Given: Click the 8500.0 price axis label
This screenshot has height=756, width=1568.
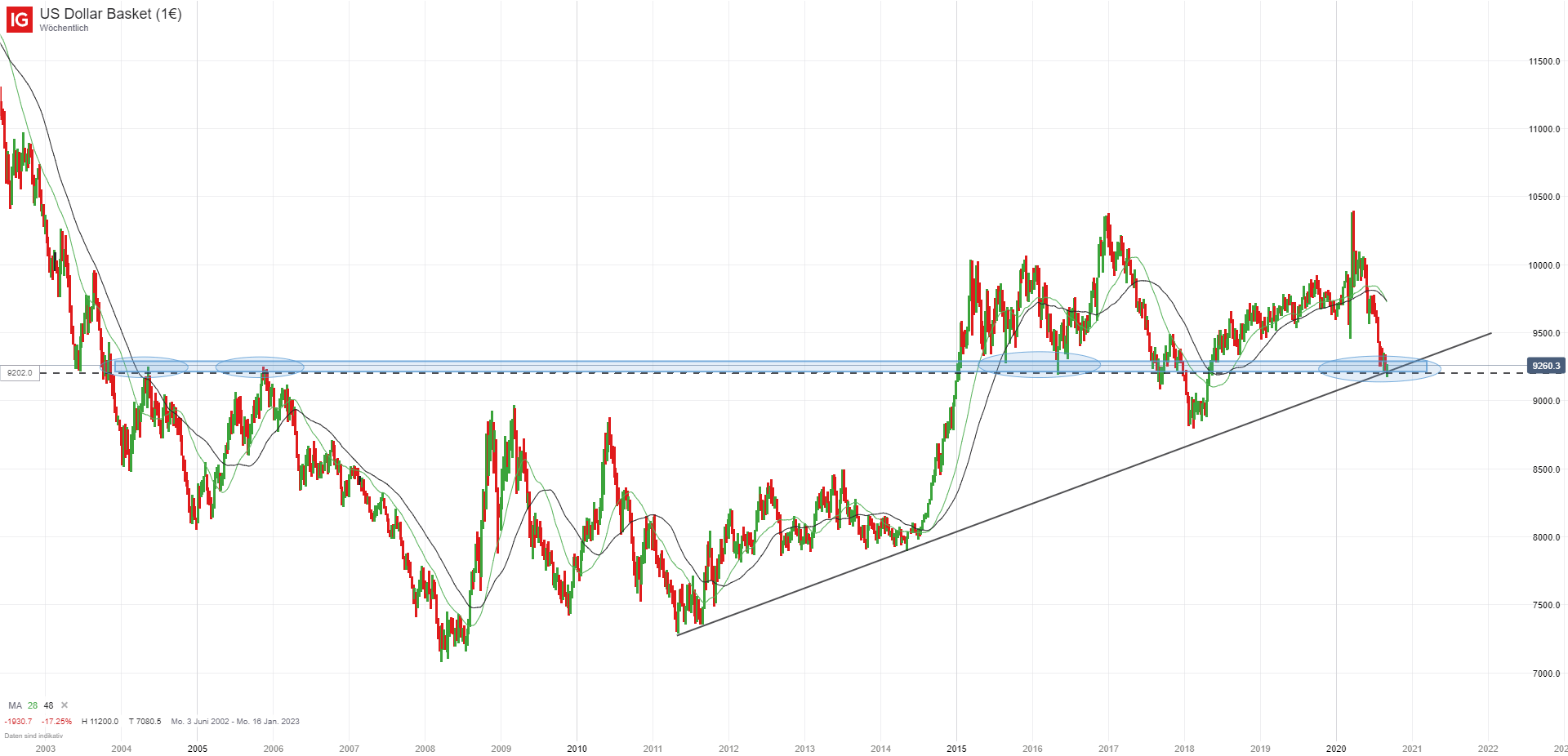Looking at the screenshot, I should pyautogui.click(x=1546, y=469).
